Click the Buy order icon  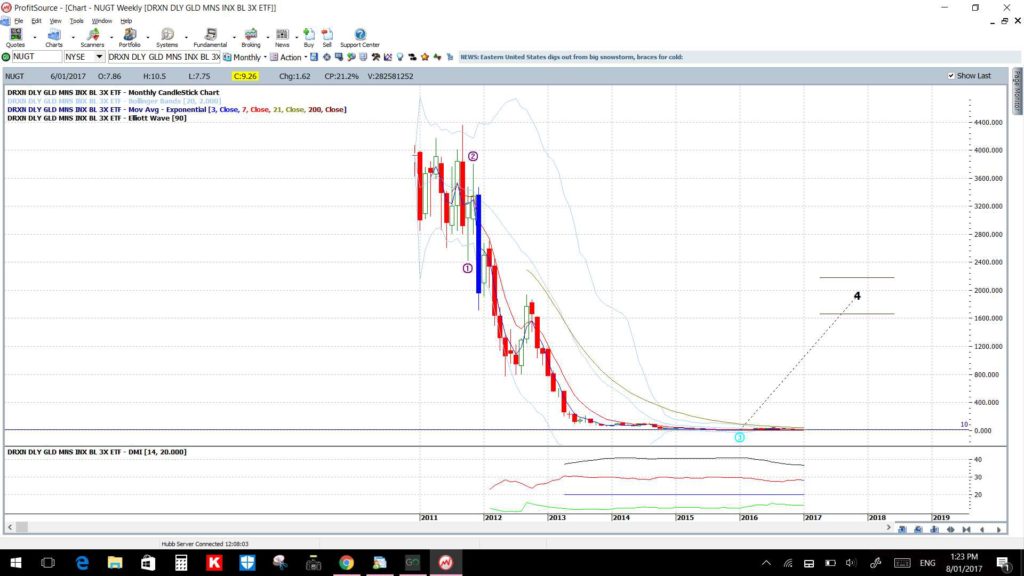click(309, 38)
